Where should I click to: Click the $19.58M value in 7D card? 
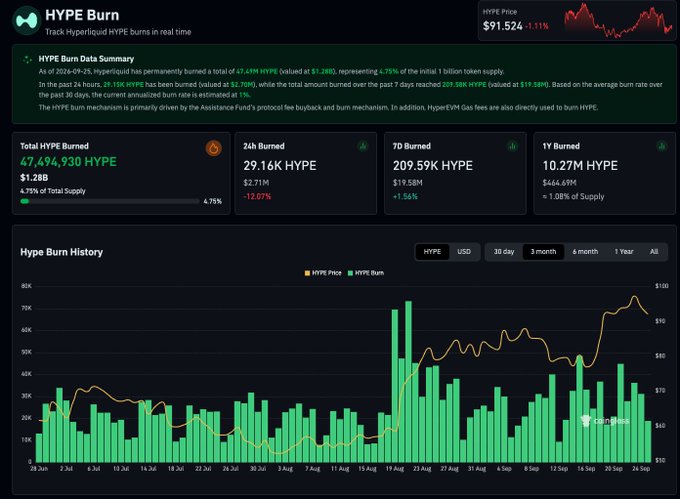tap(408, 183)
